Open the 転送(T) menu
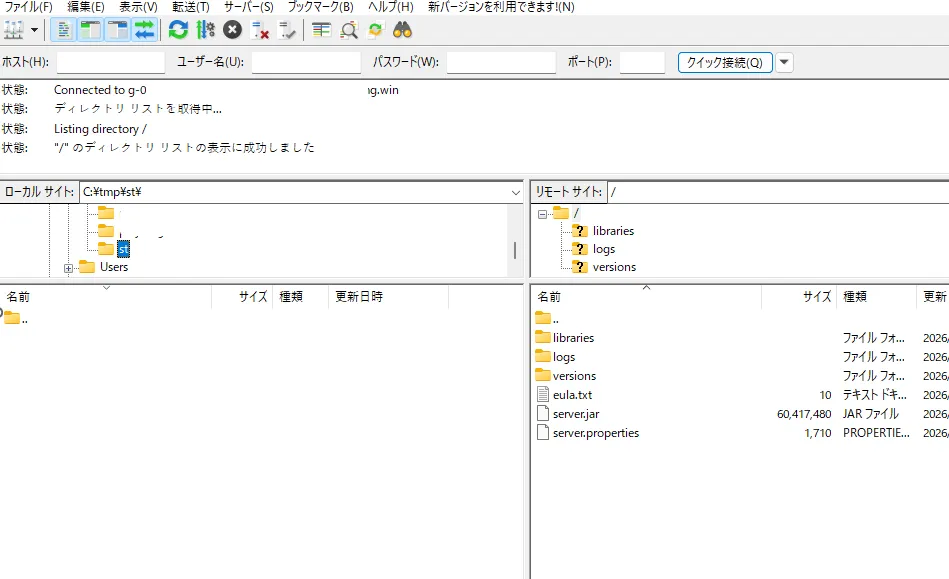Image resolution: width=949 pixels, height=579 pixels. (x=190, y=7)
